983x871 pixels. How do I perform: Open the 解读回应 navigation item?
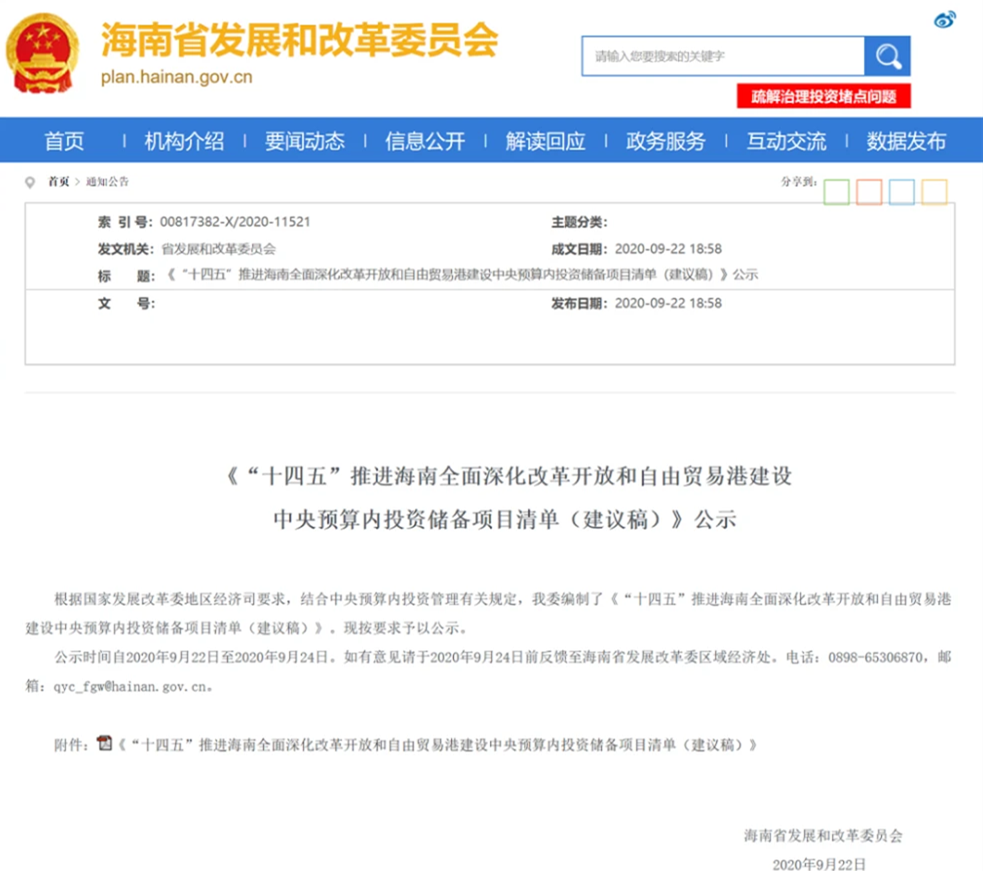coord(545,141)
